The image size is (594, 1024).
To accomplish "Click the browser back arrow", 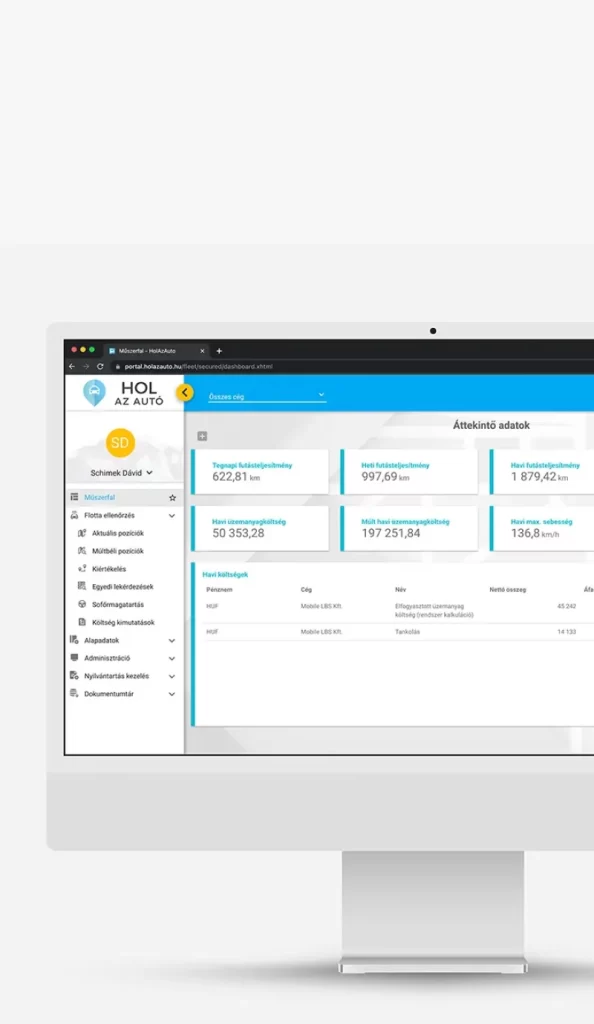I will [72, 367].
